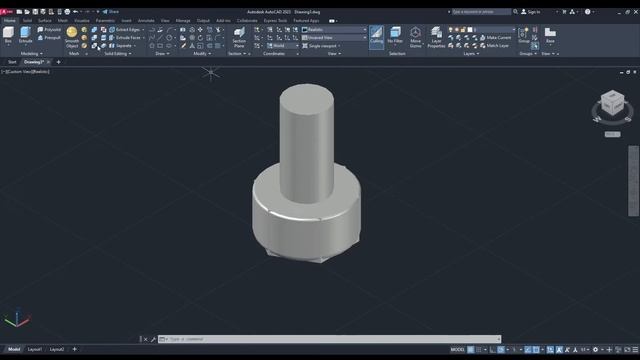Choose the Polysolid tool
640x360 pixels.
coord(49,30)
